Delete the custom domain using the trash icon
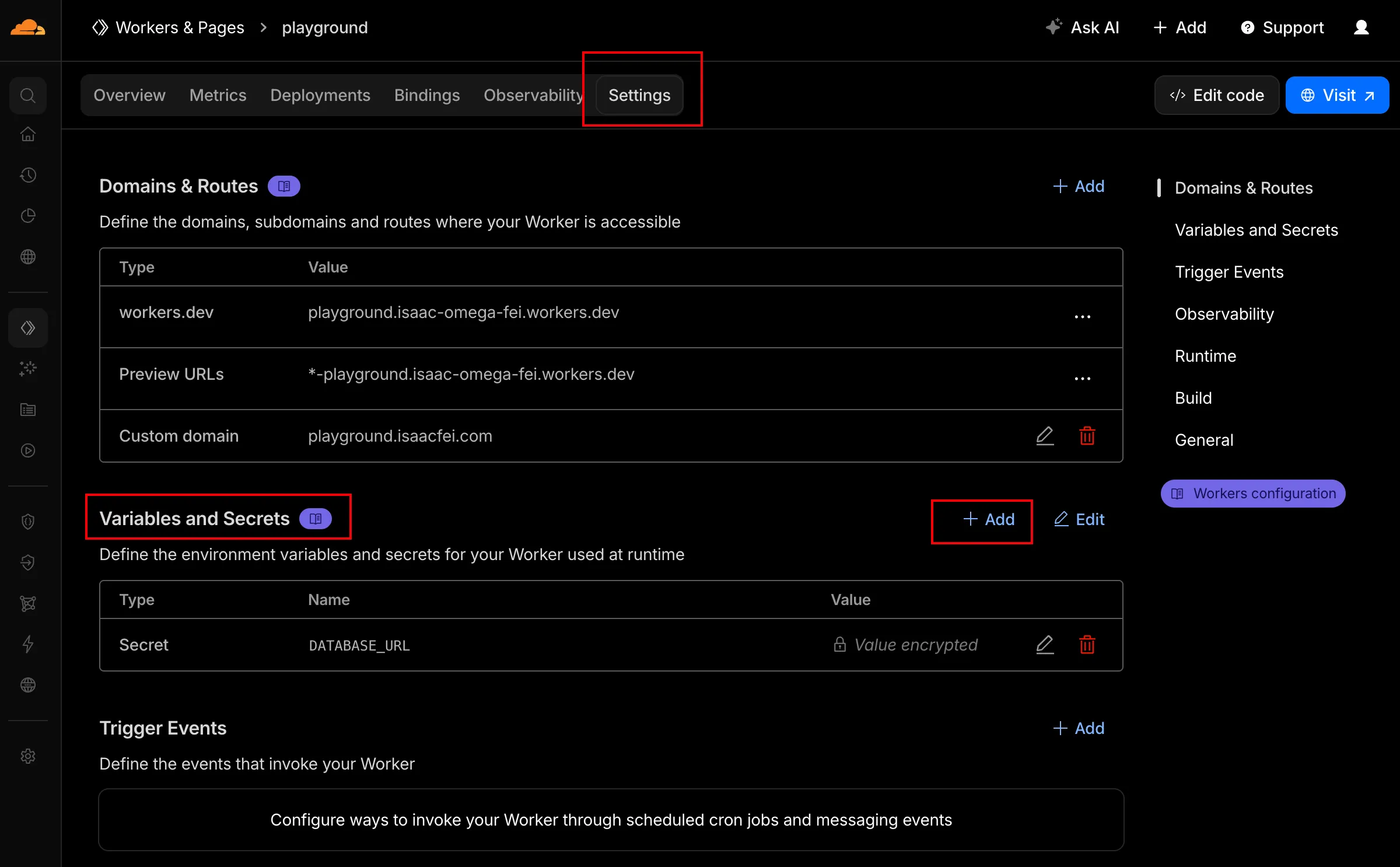 [1087, 436]
